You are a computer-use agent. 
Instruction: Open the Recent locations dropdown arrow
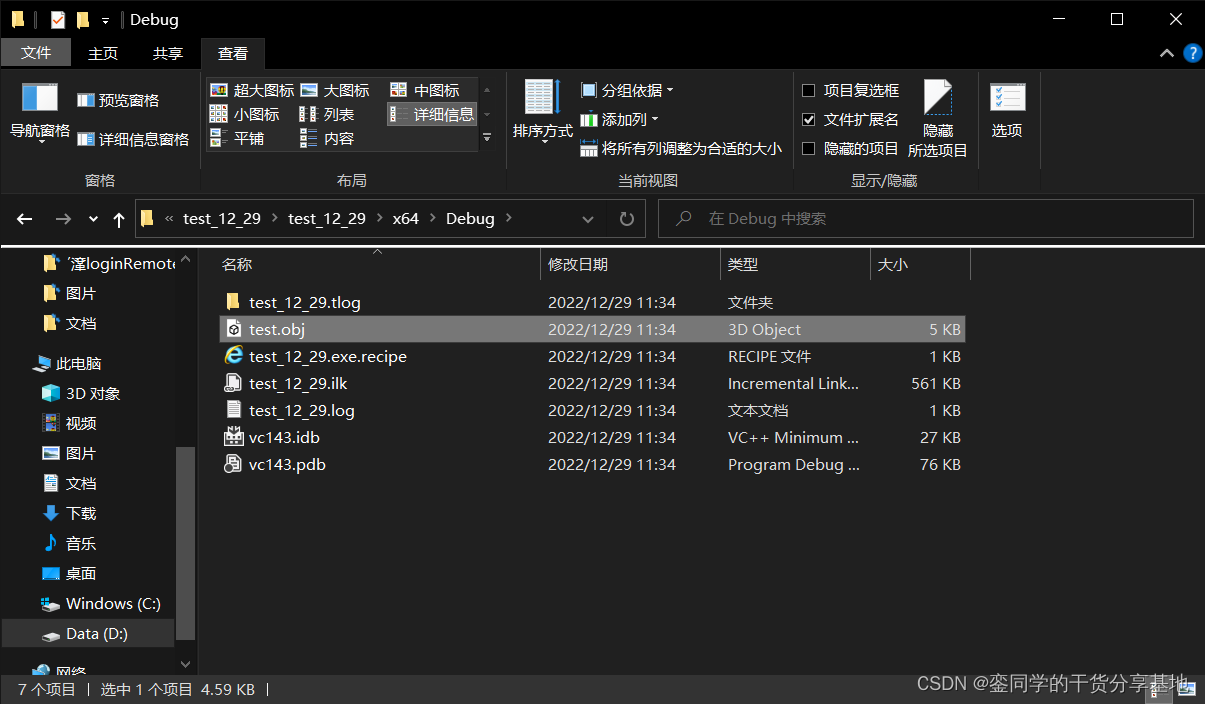pyautogui.click(x=93, y=219)
